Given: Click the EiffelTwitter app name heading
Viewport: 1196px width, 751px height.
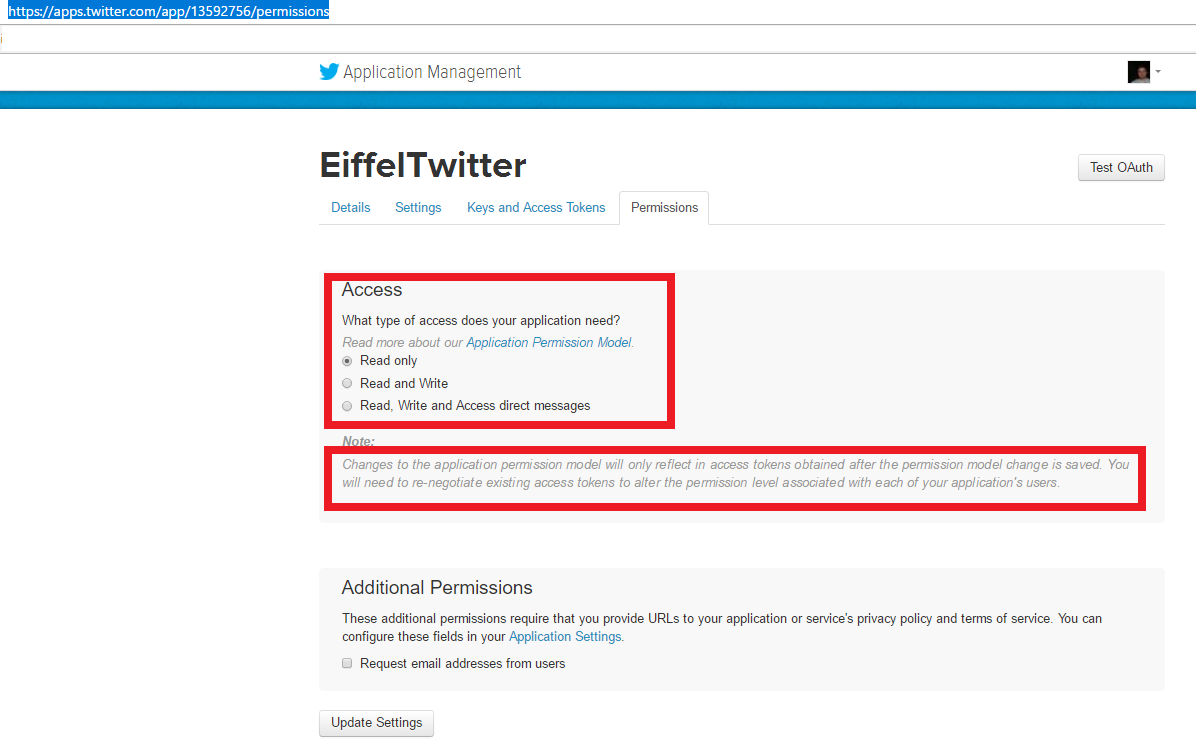Looking at the screenshot, I should (423, 166).
